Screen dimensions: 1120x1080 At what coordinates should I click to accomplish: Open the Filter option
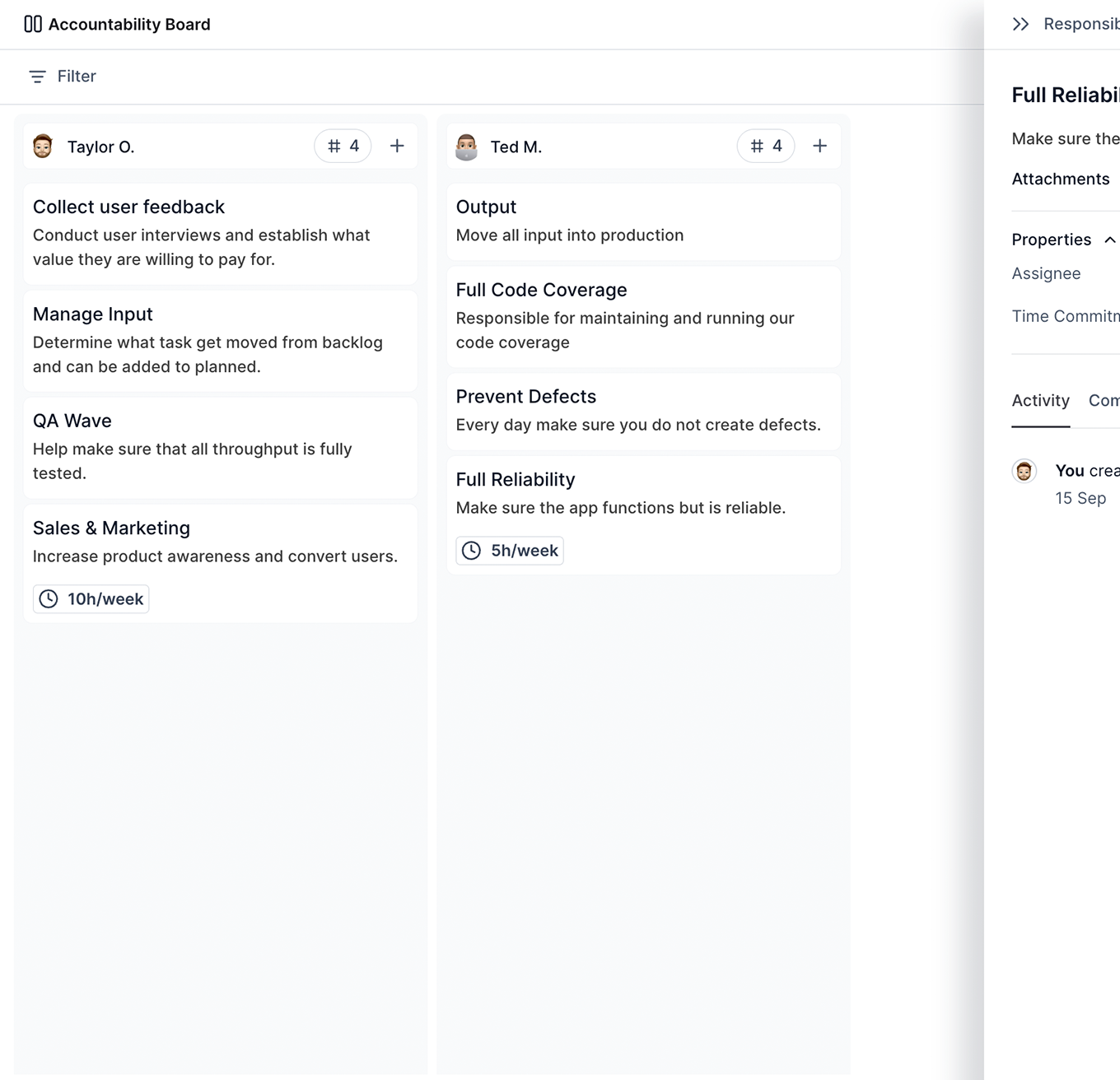[63, 77]
